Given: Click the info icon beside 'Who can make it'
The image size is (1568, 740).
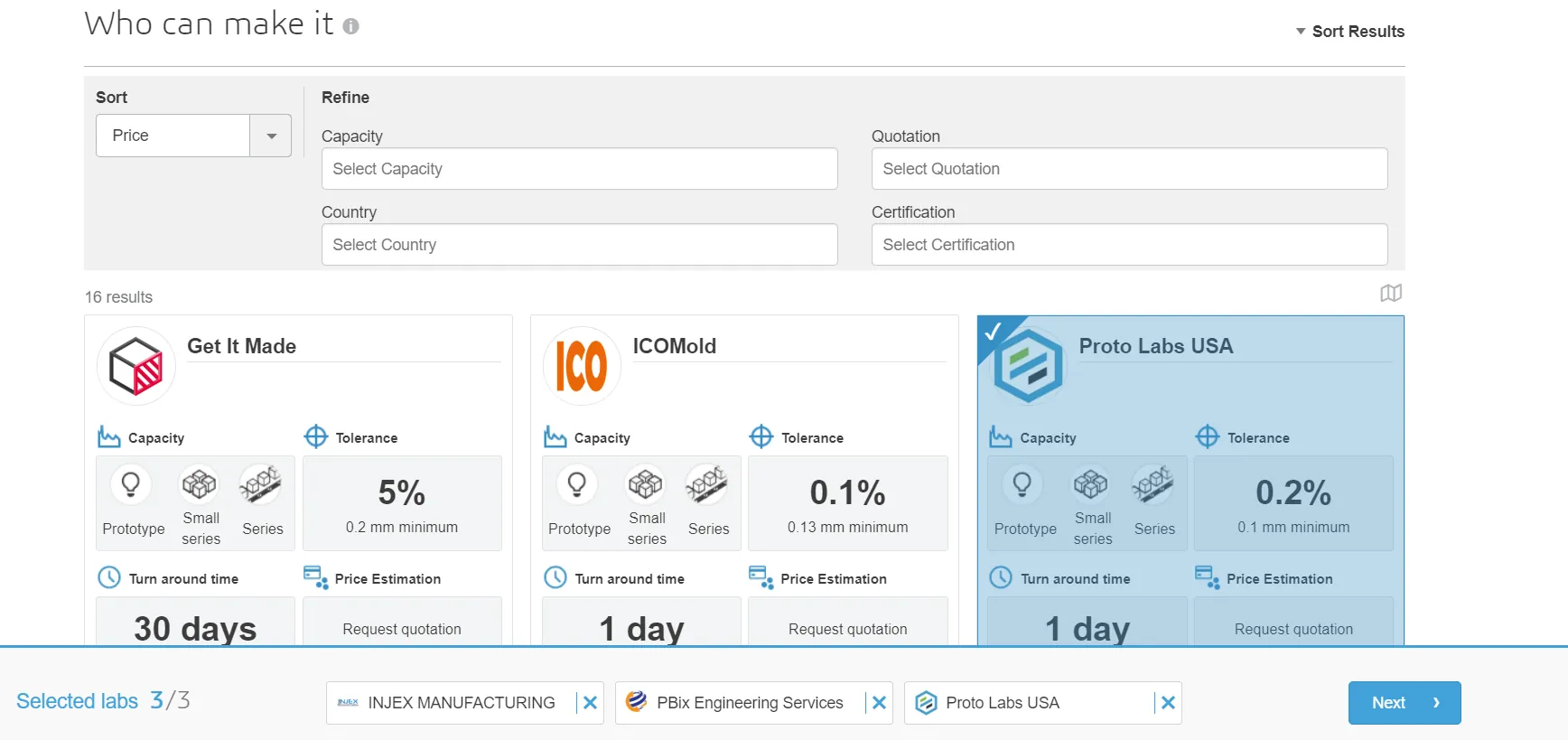Looking at the screenshot, I should point(351,26).
